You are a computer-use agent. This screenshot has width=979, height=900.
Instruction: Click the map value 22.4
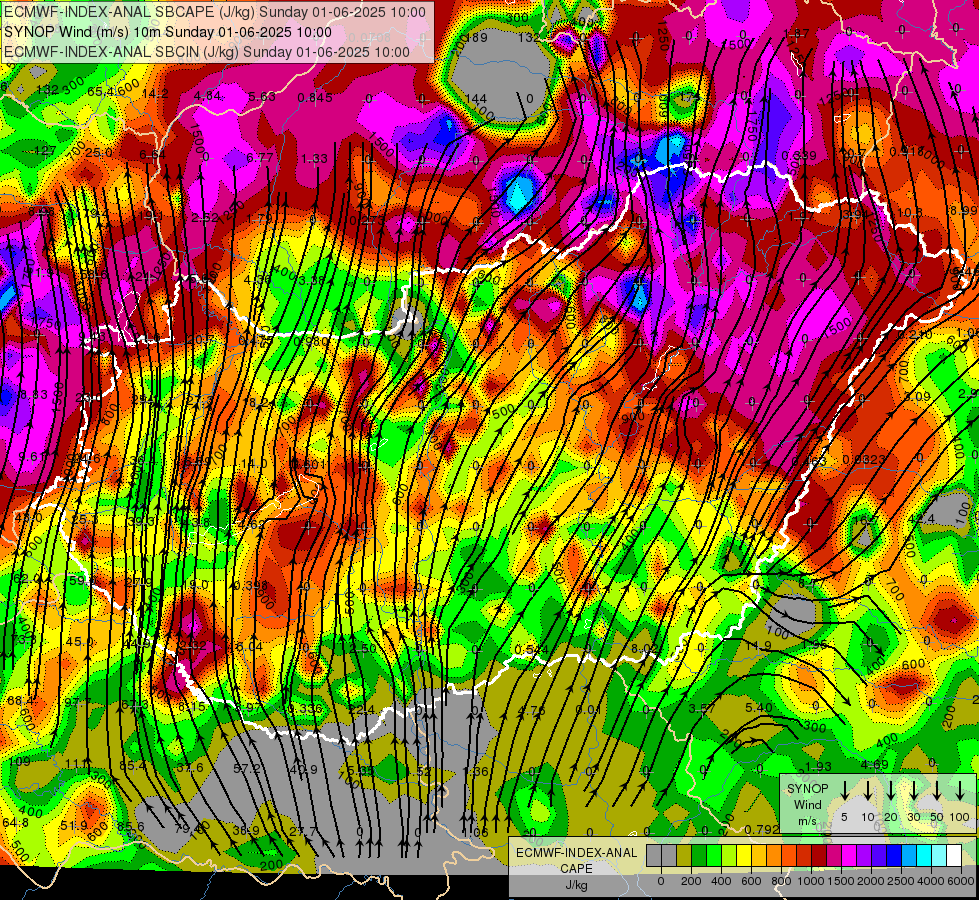(362, 709)
